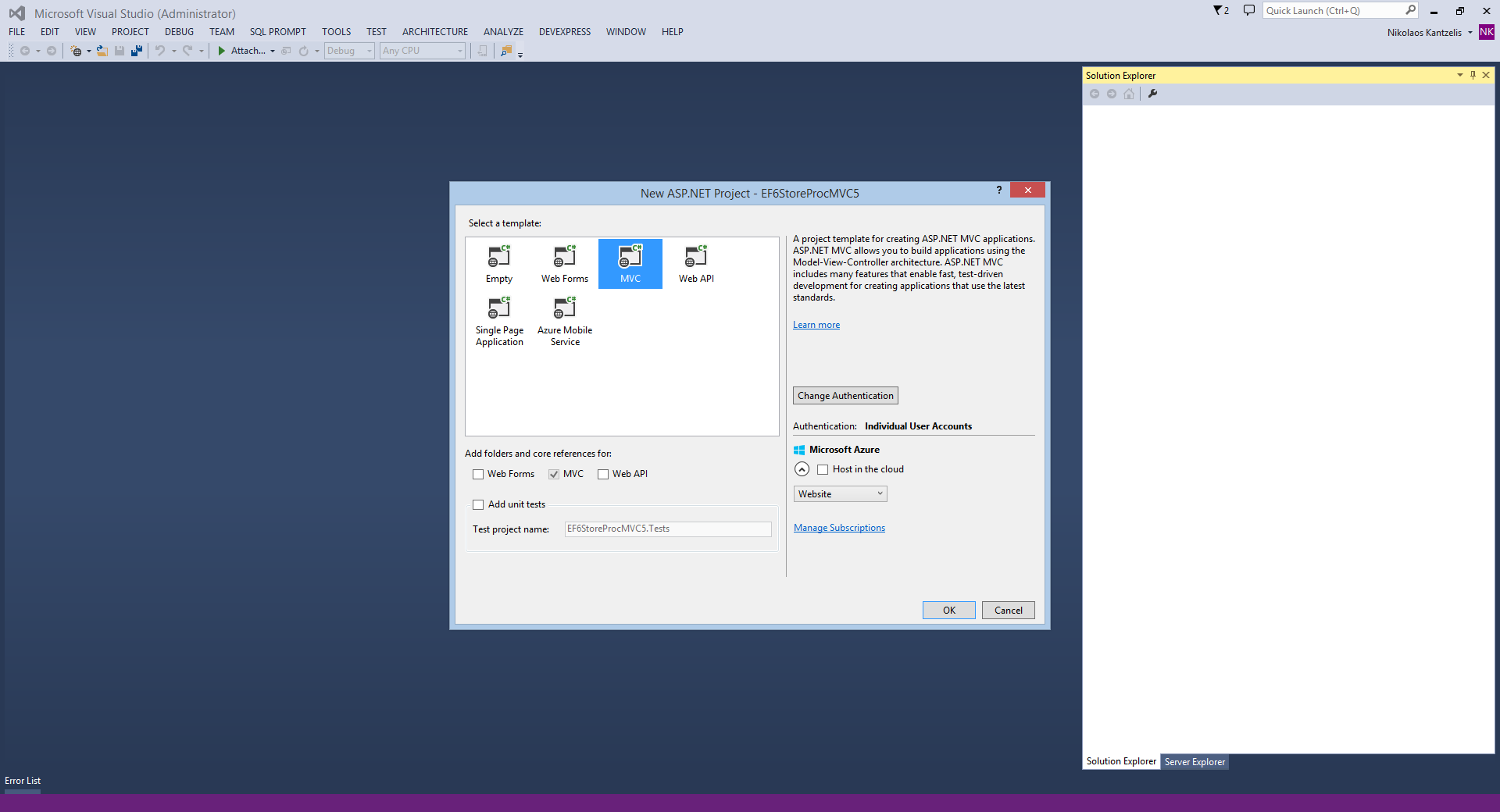
Task: Click the dialog help question mark
Action: pos(998,190)
